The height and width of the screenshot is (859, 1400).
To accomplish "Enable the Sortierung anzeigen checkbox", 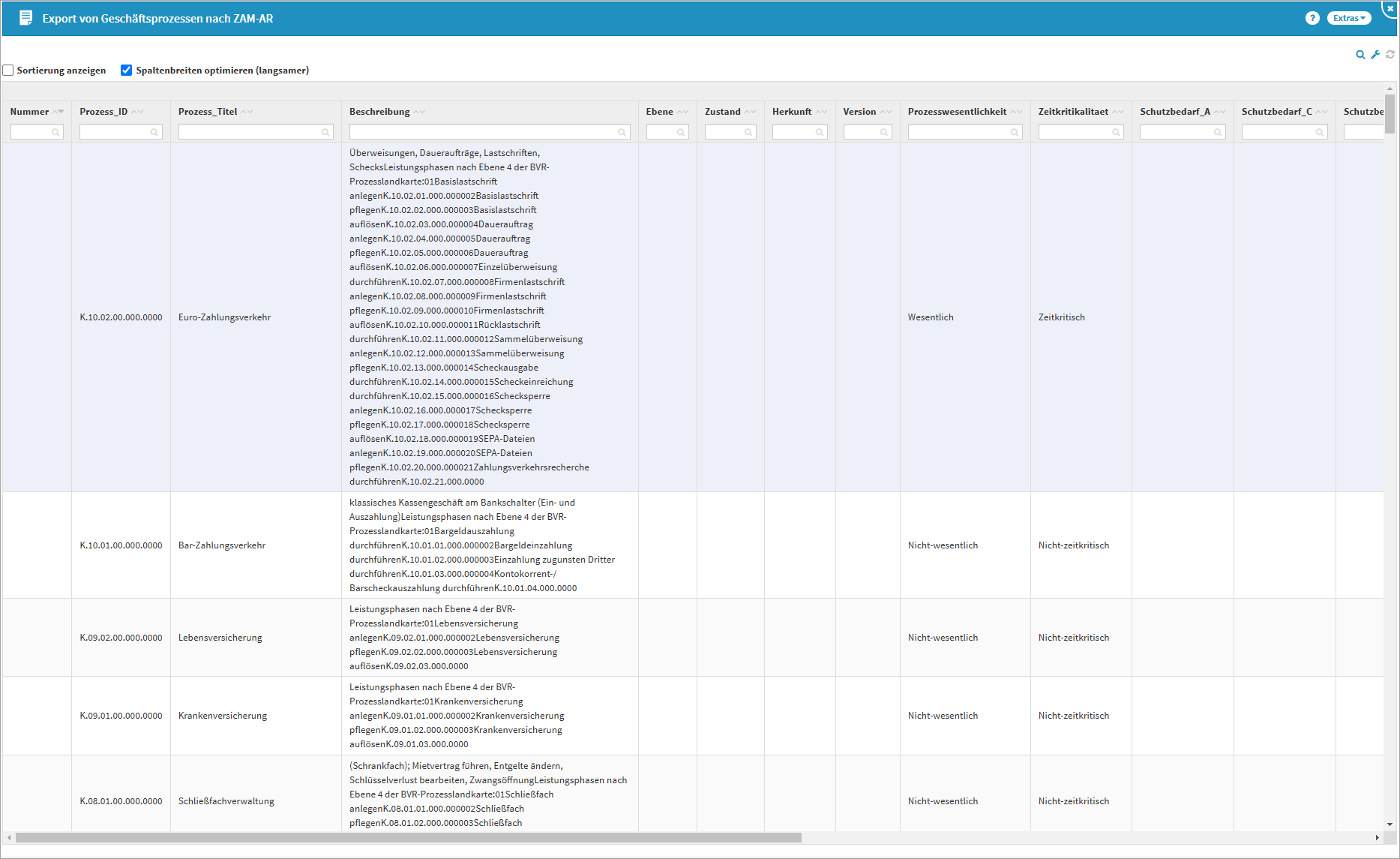I will (8, 71).
